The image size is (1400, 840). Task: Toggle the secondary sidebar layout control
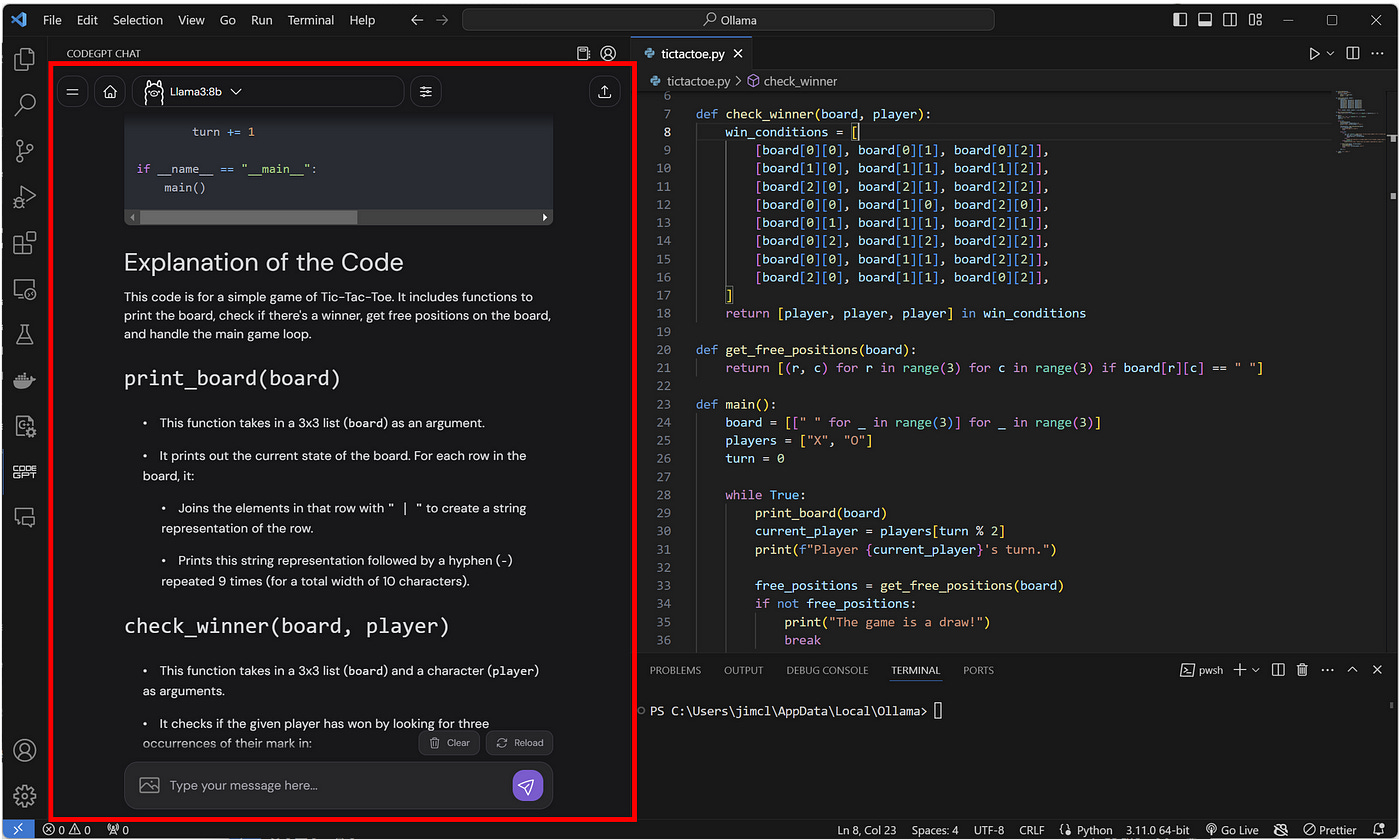point(1229,19)
